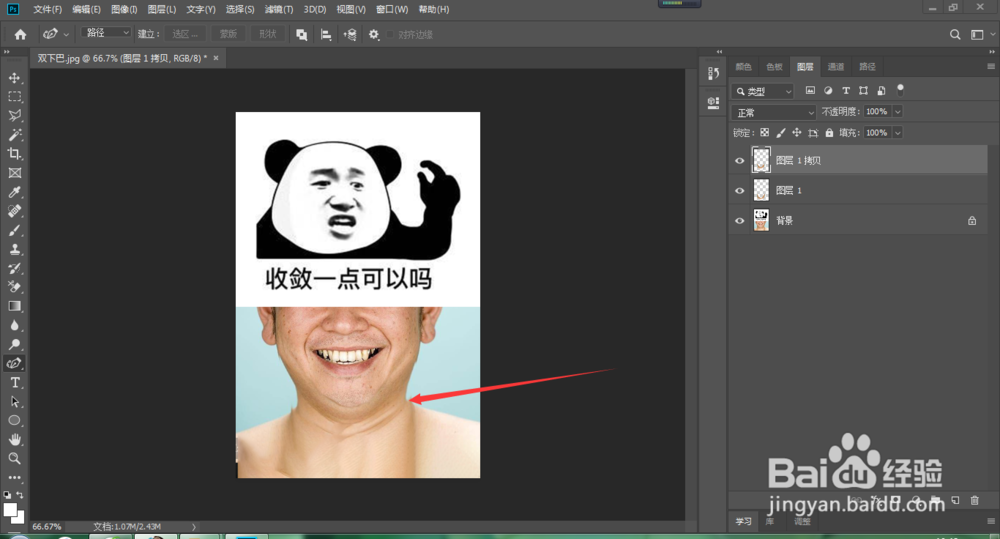Toggle filter for type layers
The image size is (1000, 539).
[x=846, y=91]
